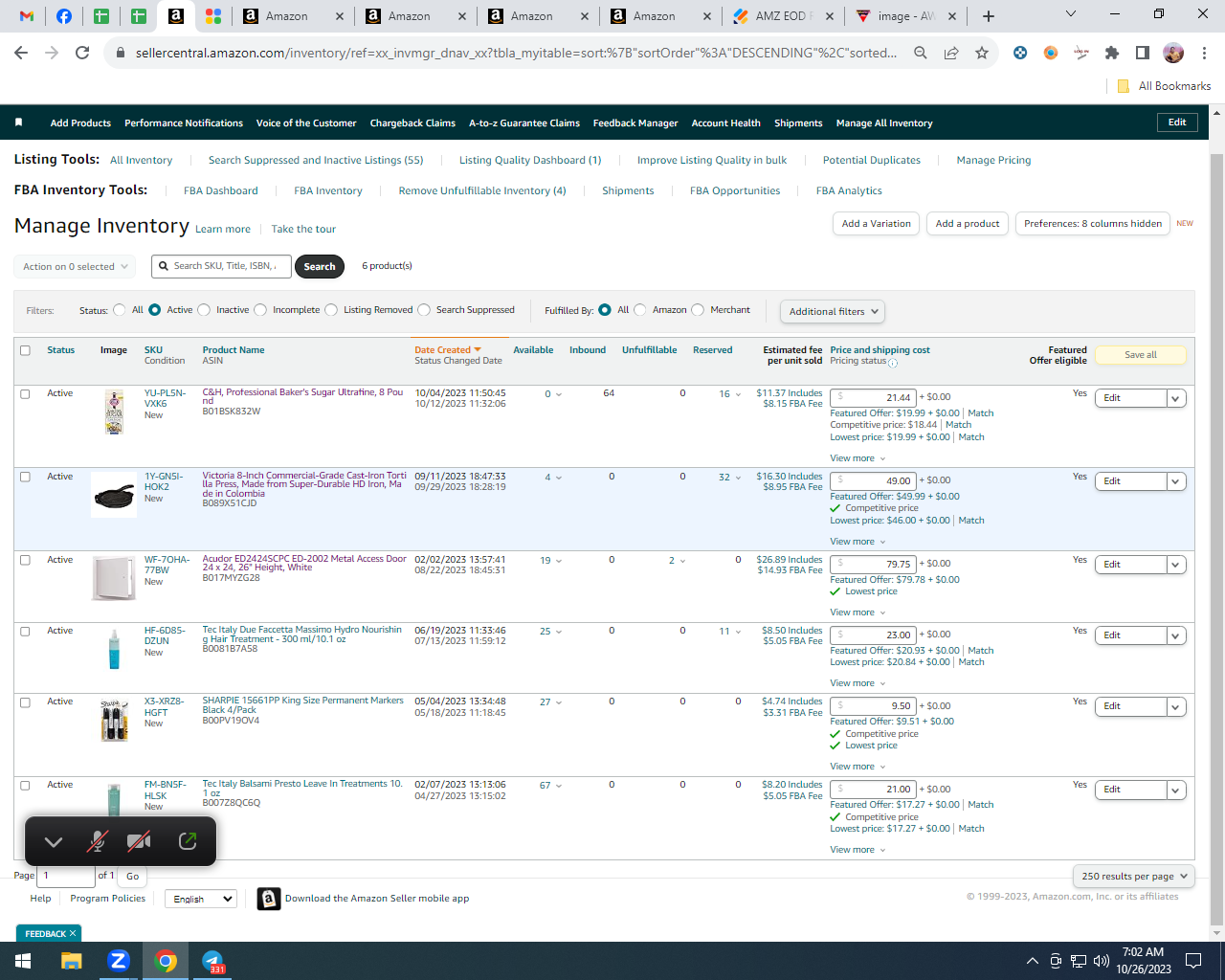Open the FBA Dashboard link

coord(221,191)
